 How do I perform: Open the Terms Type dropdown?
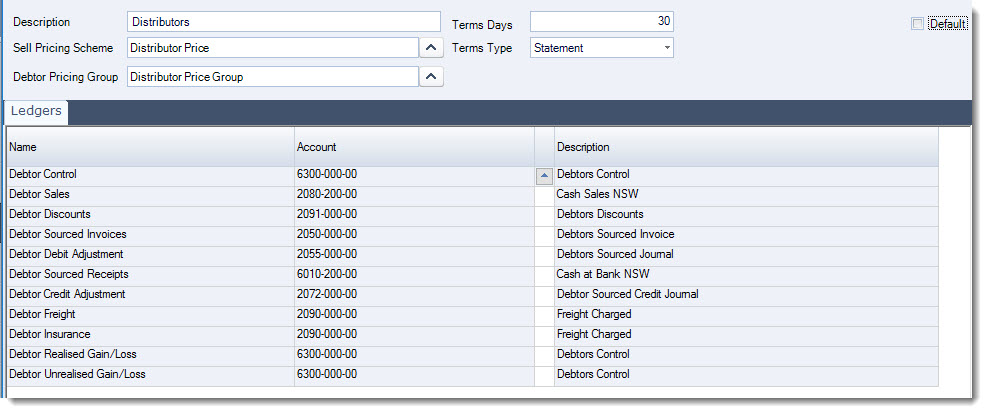pos(667,48)
